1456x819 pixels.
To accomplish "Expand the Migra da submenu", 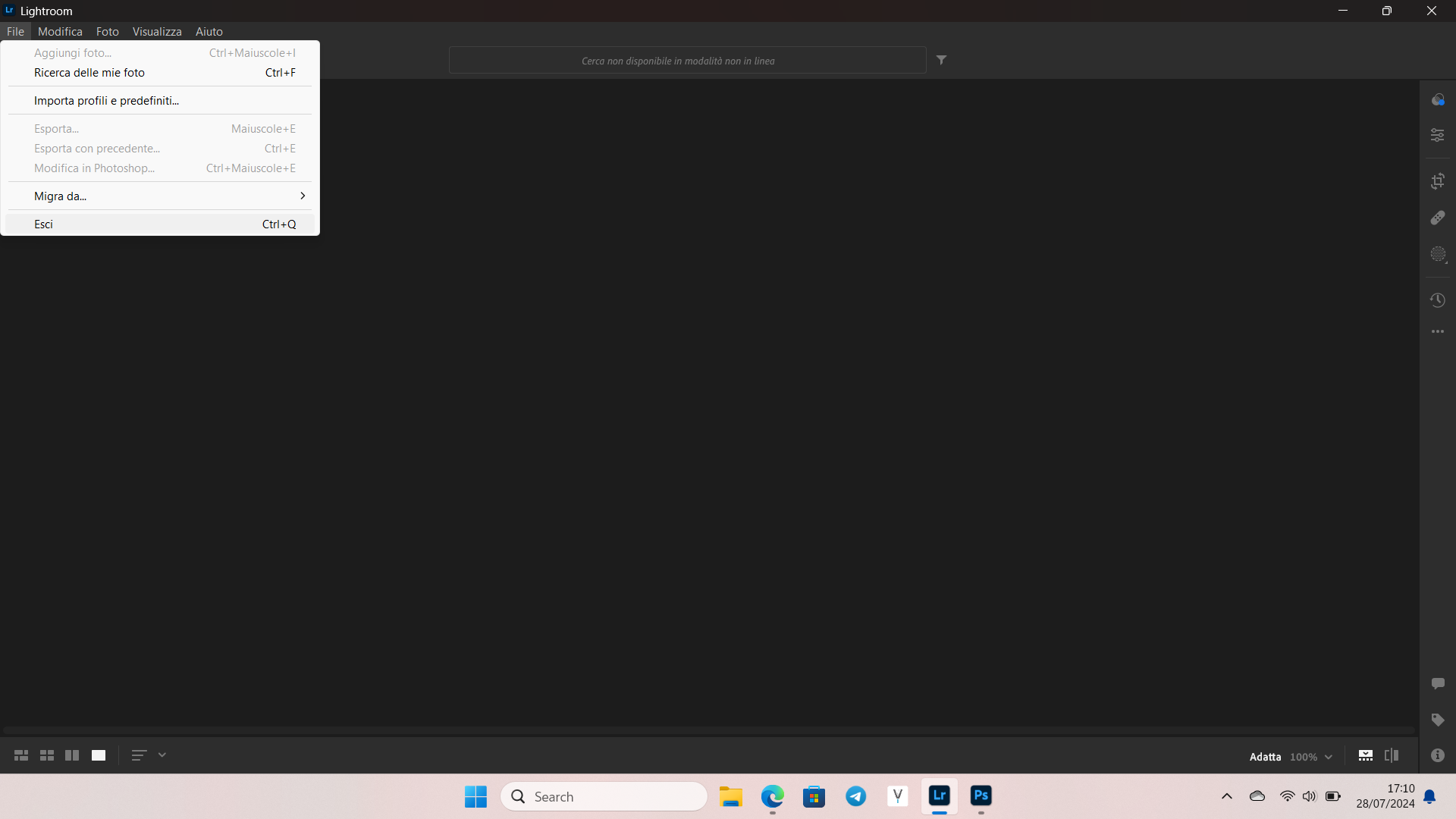I will [160, 196].
